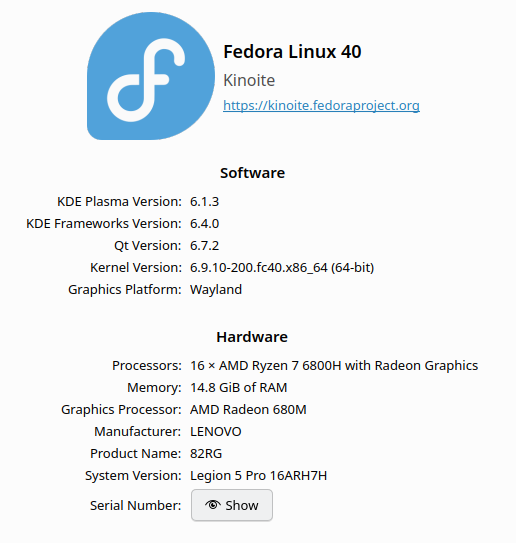516x543 pixels.
Task: Open the kinoite.fedoraproject.org link
Action: tap(321, 105)
